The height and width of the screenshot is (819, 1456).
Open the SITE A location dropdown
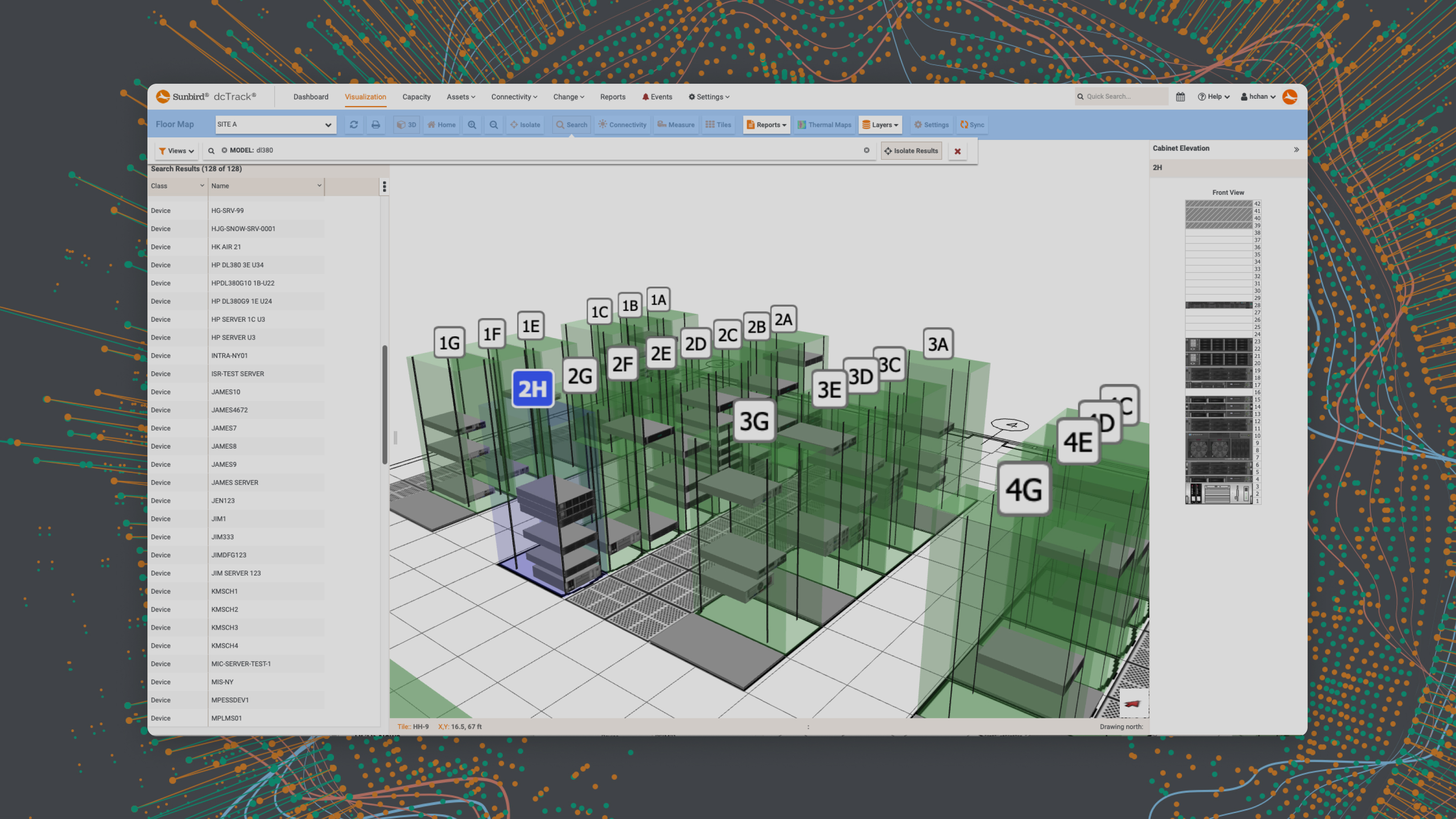point(275,125)
